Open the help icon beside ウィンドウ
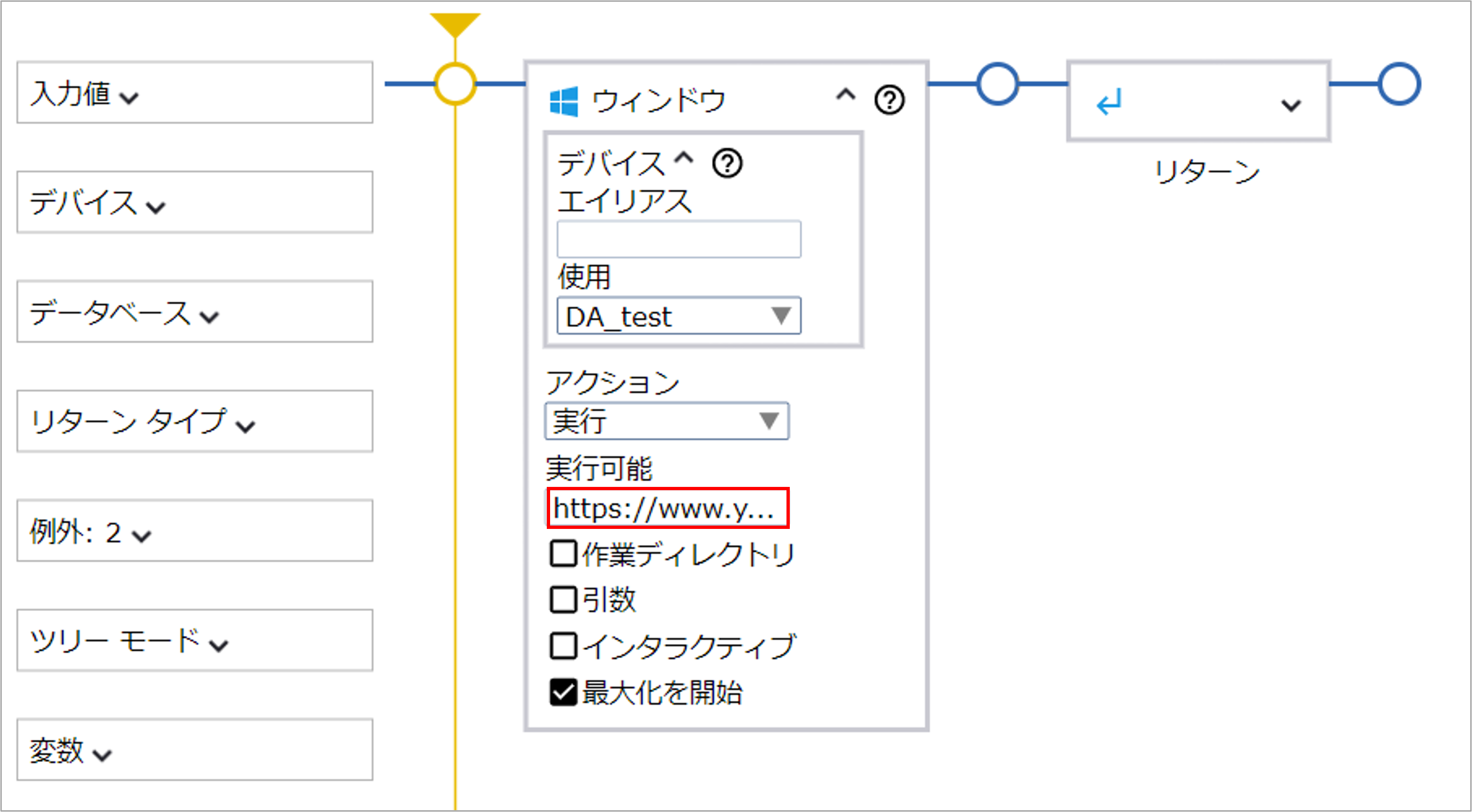 pos(890,99)
